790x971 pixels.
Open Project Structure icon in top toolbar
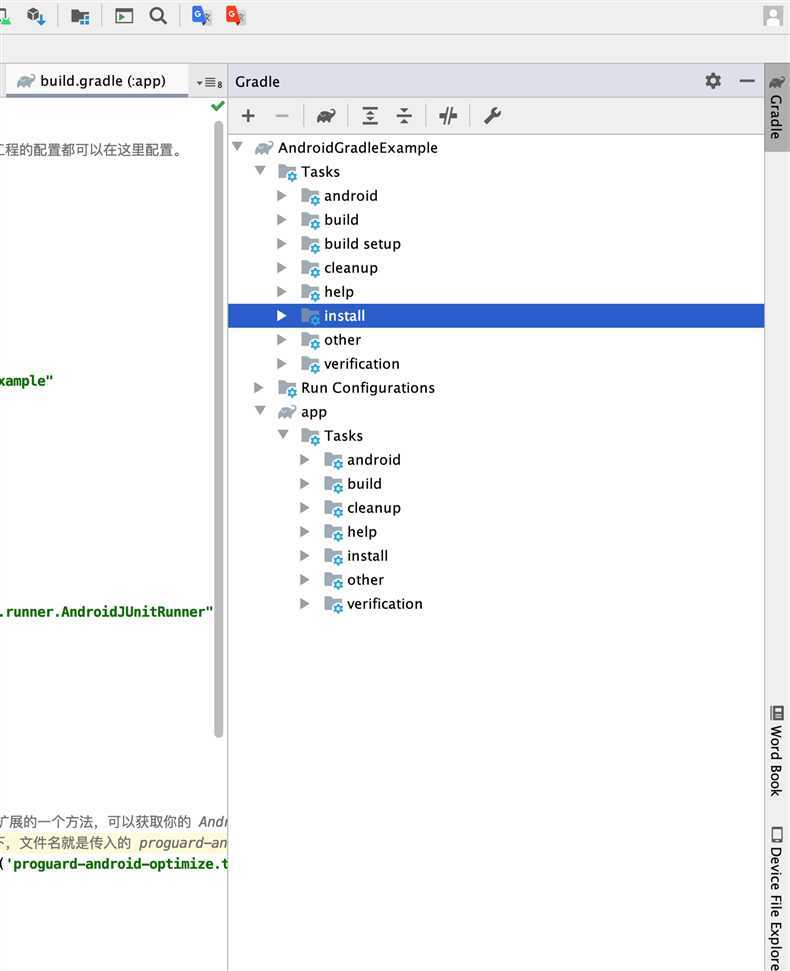pyautogui.click(x=80, y=16)
